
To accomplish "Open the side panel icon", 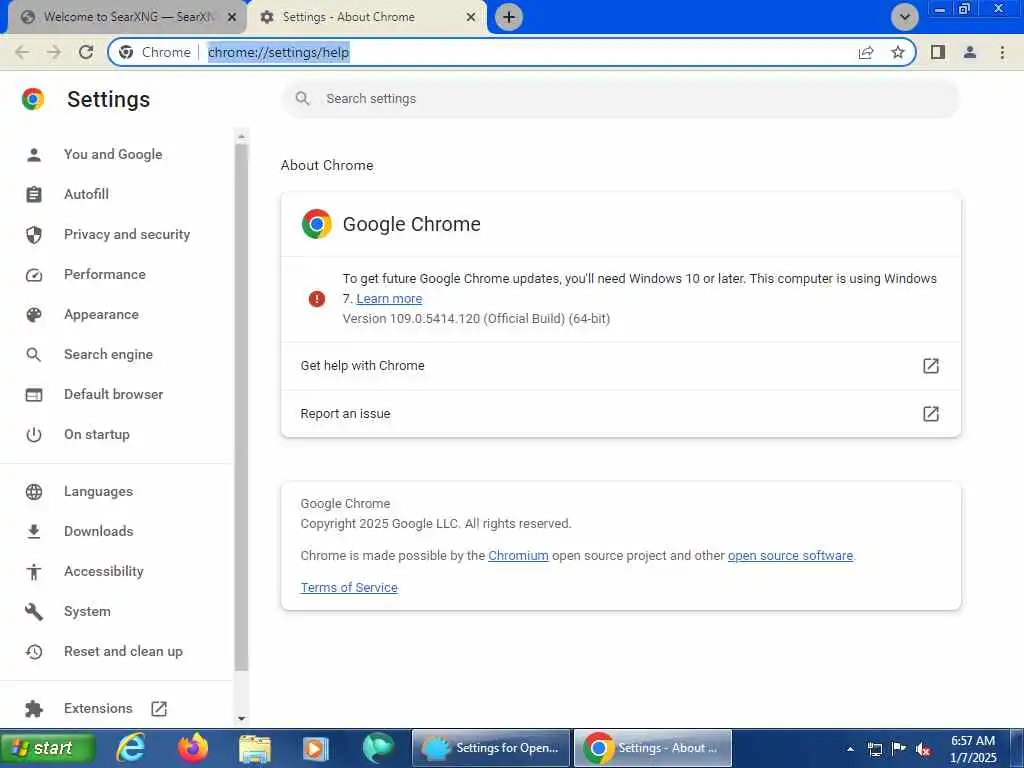I will pos(938,52).
